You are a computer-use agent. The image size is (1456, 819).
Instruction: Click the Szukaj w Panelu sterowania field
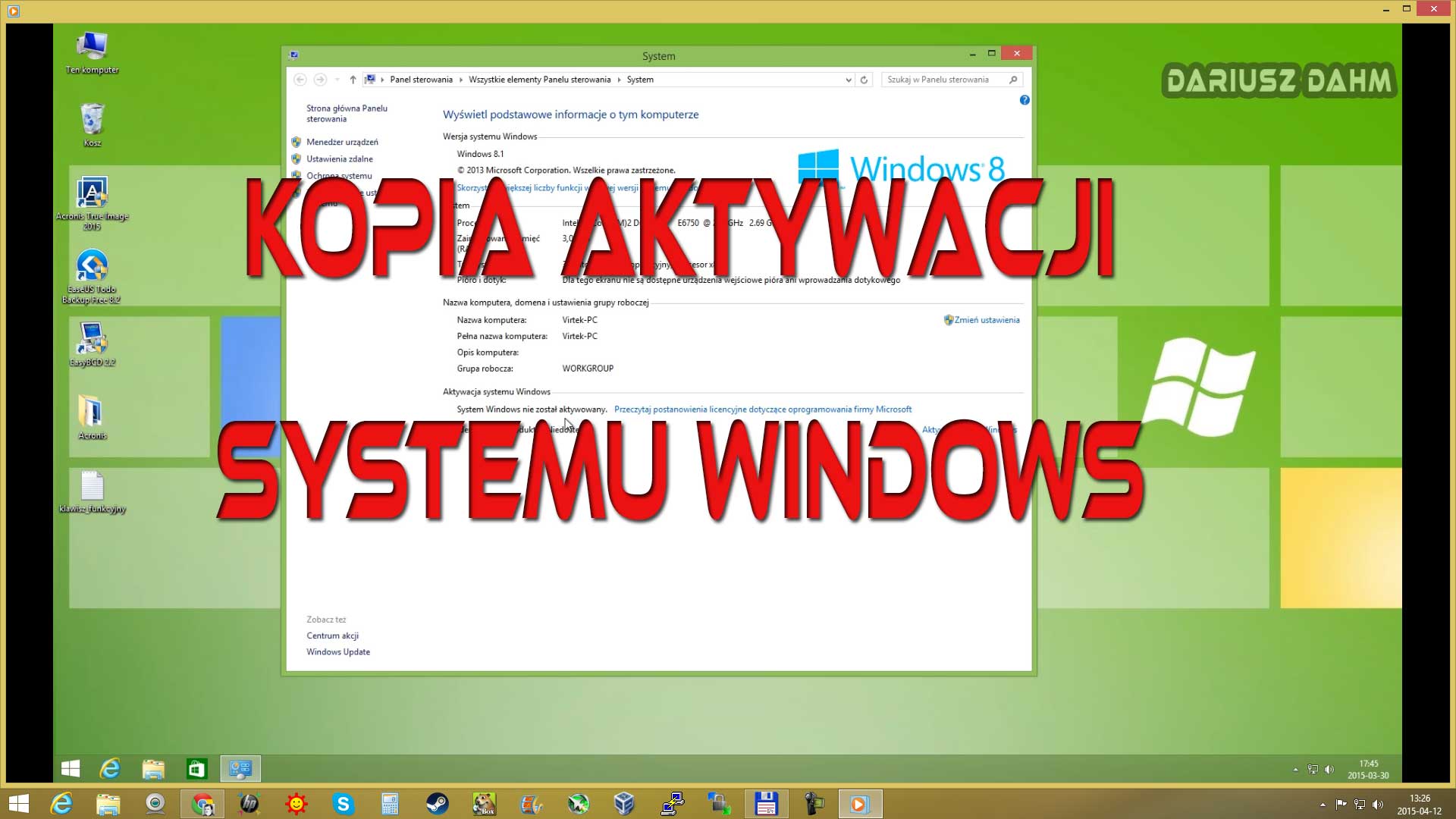(952, 80)
